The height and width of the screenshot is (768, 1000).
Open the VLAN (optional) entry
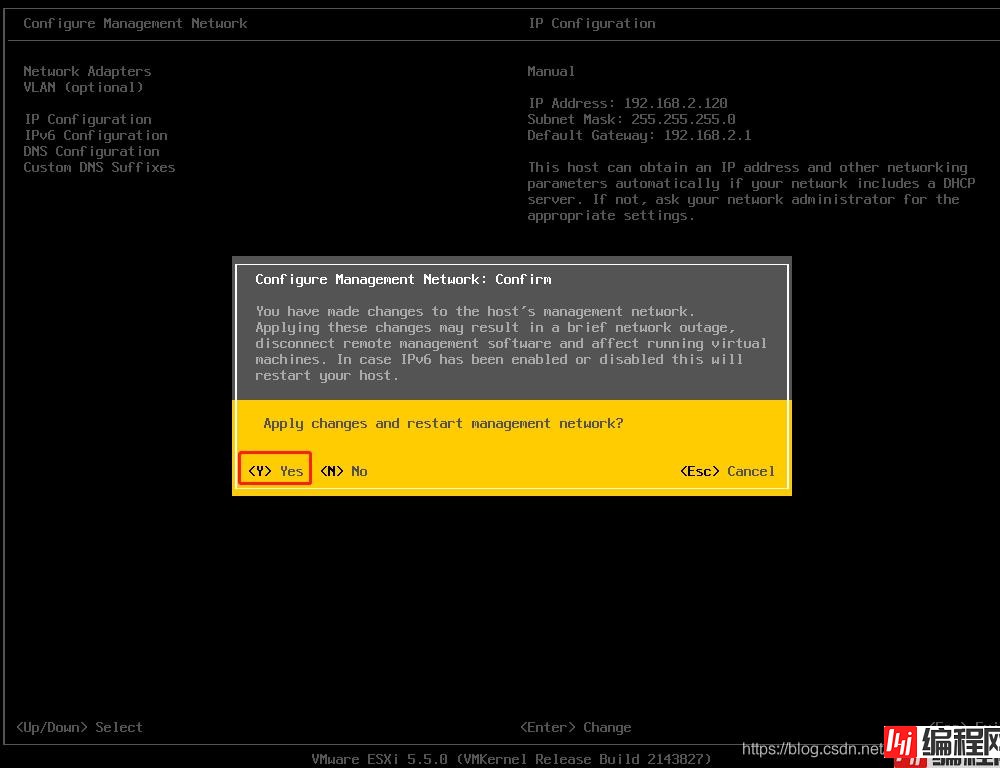pos(83,87)
